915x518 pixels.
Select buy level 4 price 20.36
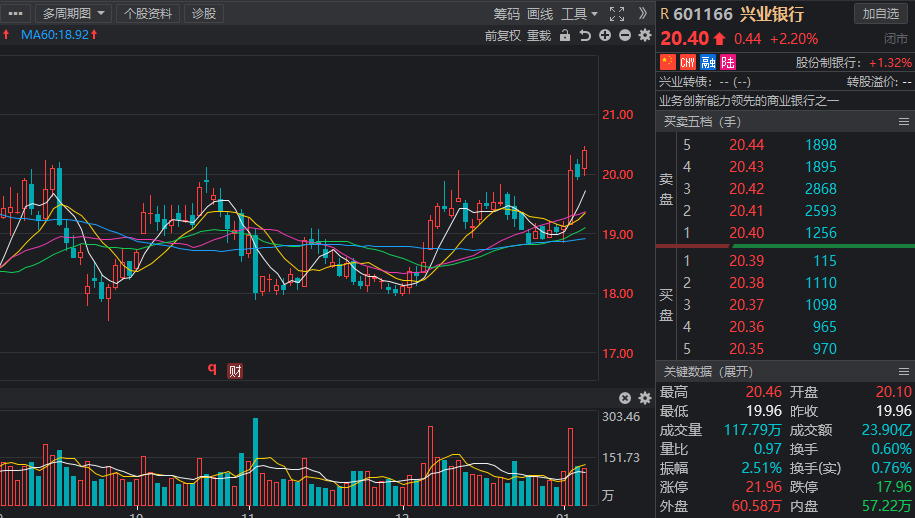coord(746,327)
